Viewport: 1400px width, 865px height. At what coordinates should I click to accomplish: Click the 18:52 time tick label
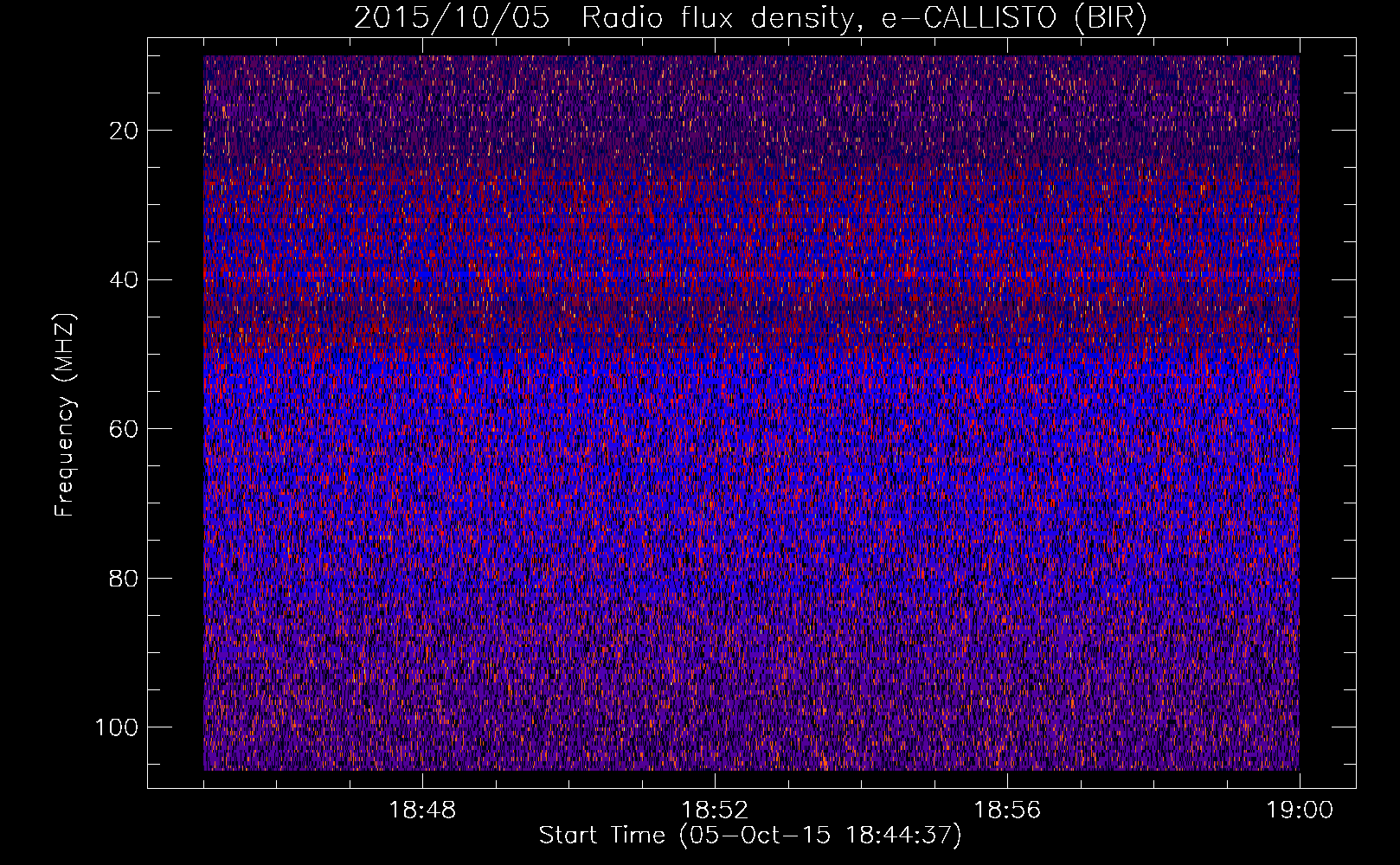(x=715, y=811)
